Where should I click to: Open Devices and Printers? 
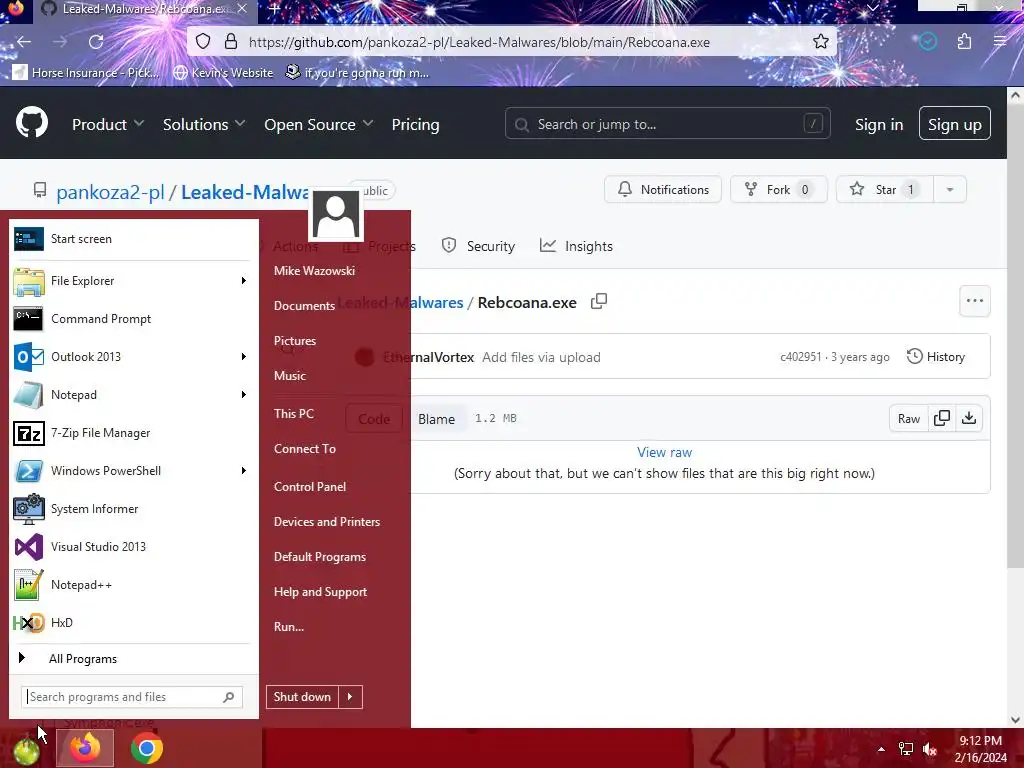tap(327, 522)
